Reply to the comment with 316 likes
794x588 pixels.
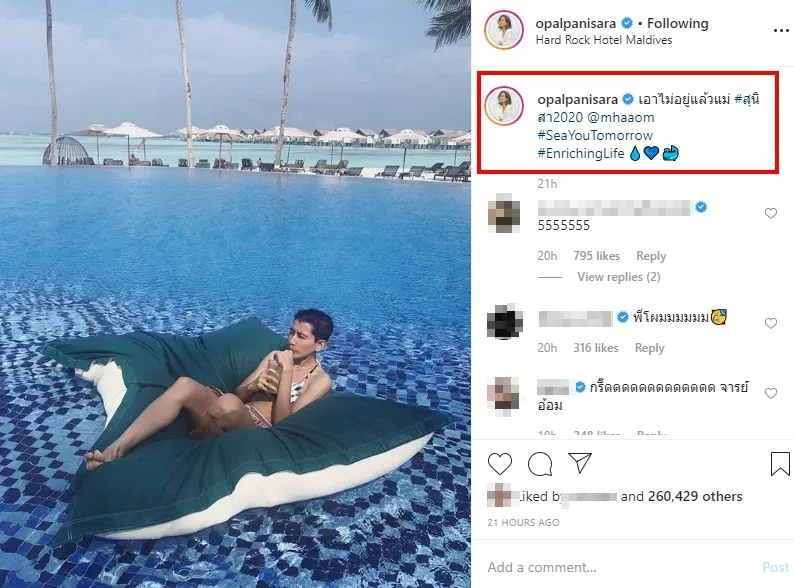pyautogui.click(x=649, y=348)
